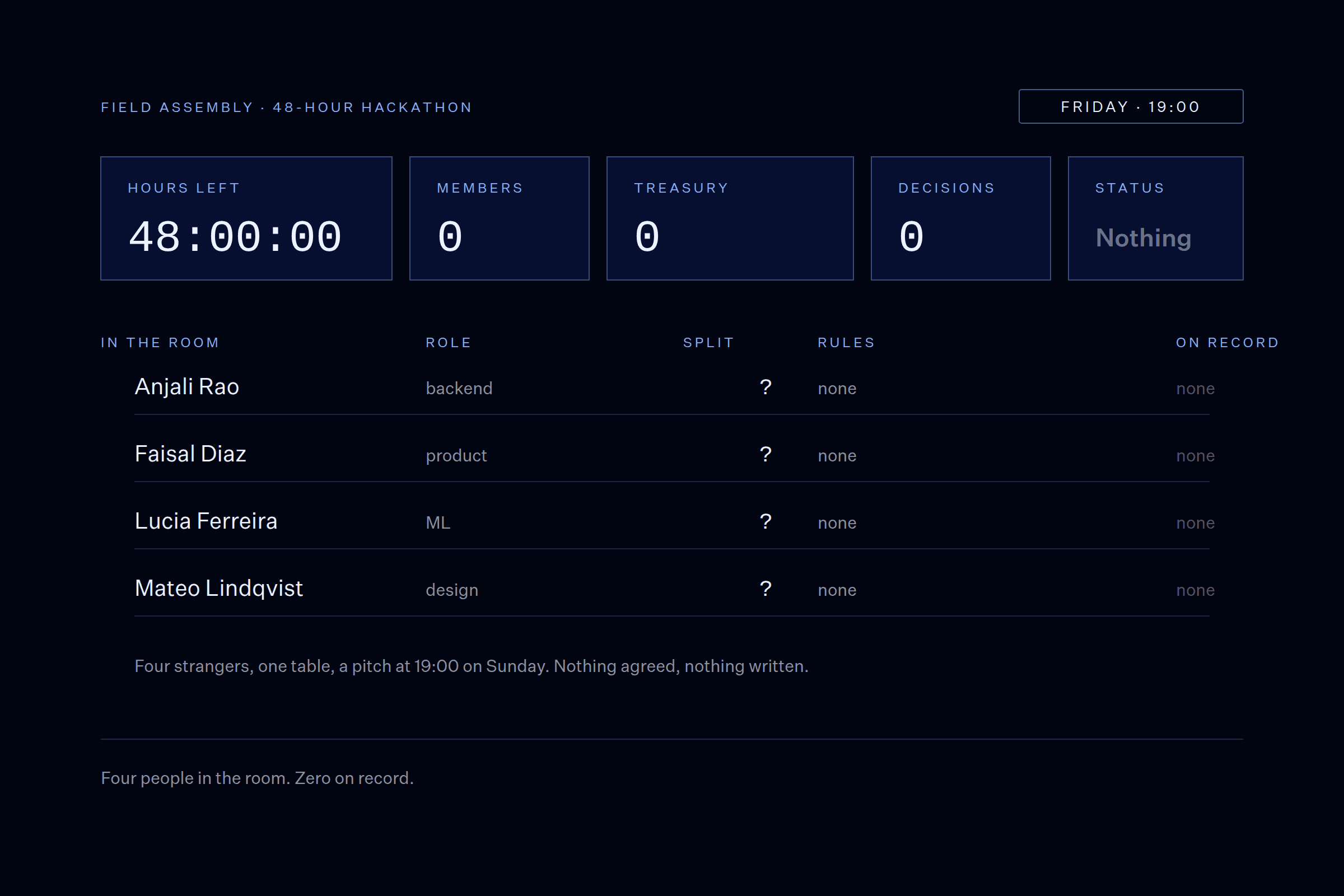1344x896 pixels.
Task: Click the split question mark for Anjali Rao
Action: pos(766,388)
